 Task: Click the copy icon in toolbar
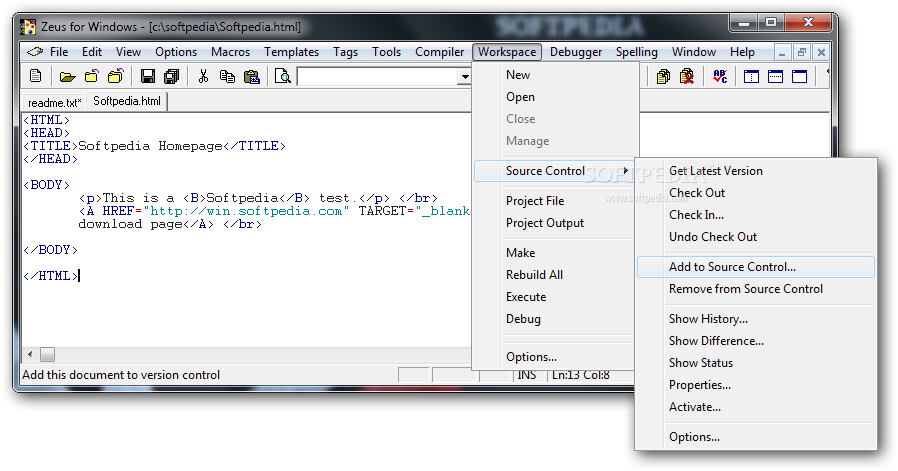tap(227, 76)
